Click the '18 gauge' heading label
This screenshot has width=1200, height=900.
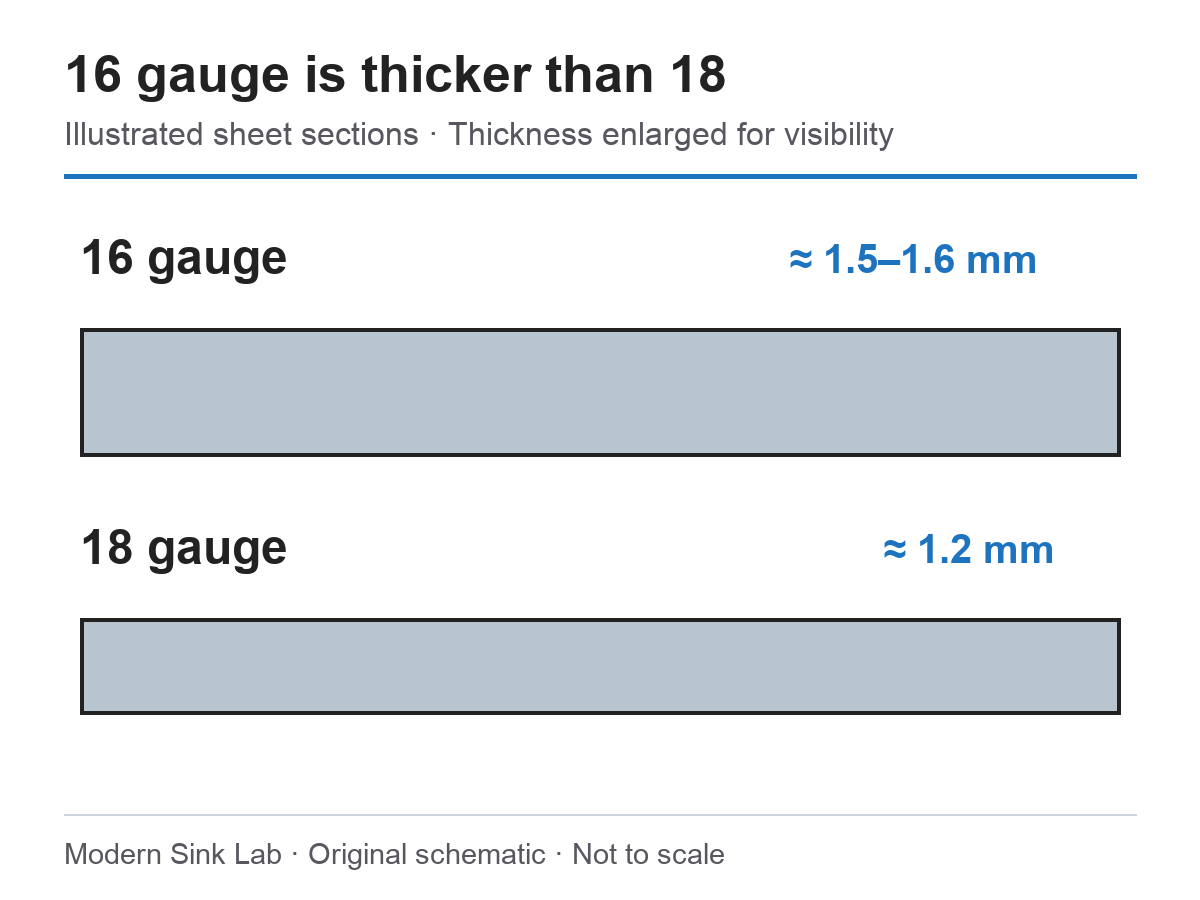(x=184, y=549)
